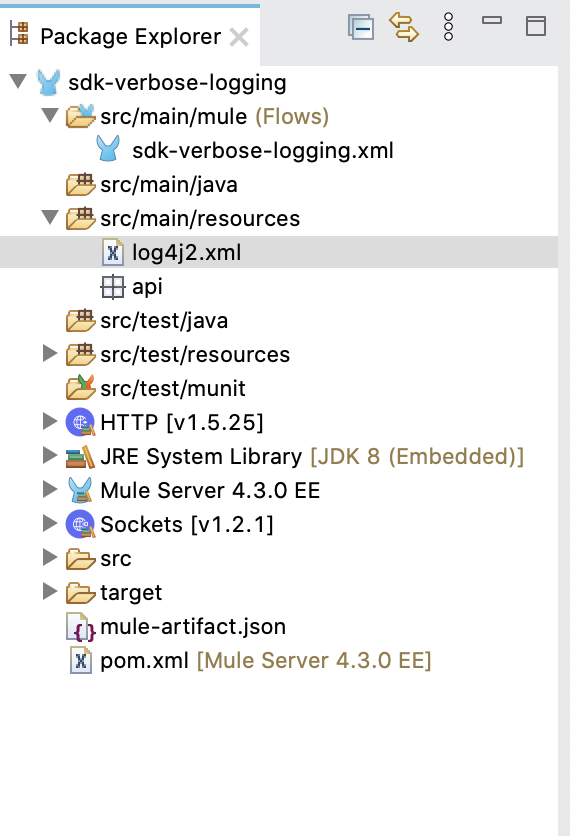Screen dimensions: 570x836
Task: Toggle Link with Editor icon
Action: point(404,27)
